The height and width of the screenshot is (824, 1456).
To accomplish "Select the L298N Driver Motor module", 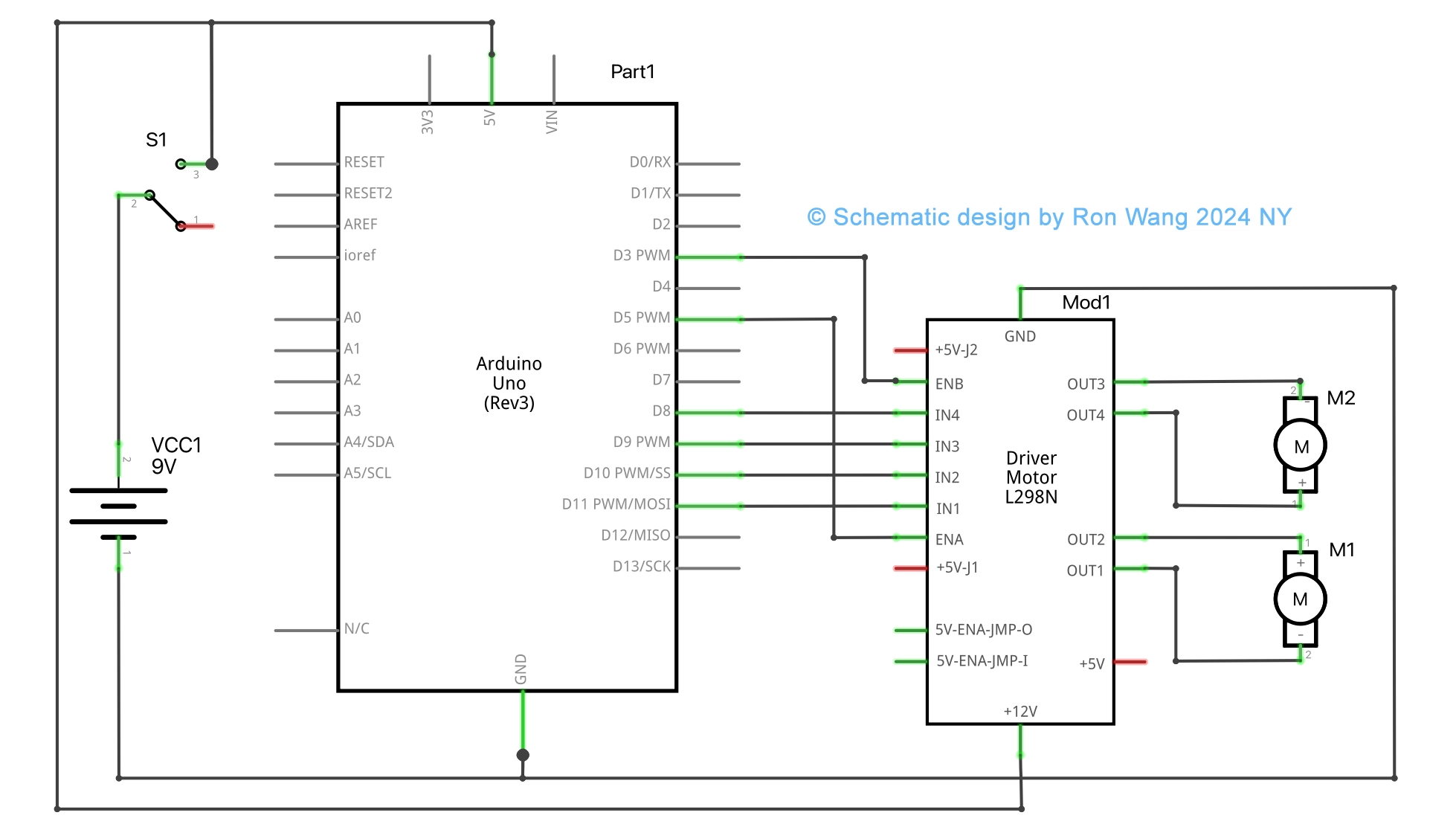I will coord(1030,477).
